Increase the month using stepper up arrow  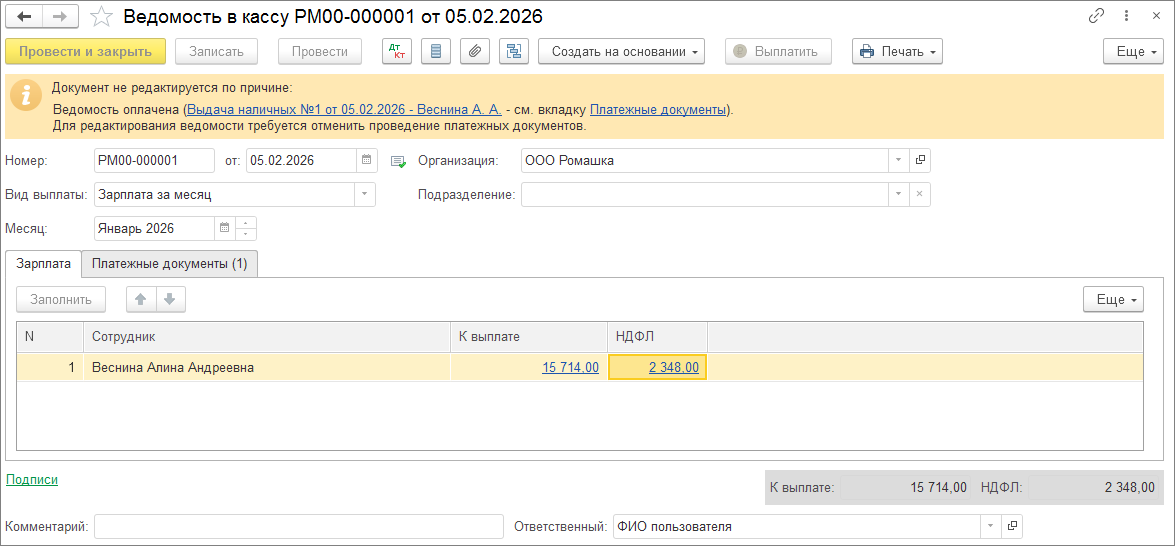[247, 223]
